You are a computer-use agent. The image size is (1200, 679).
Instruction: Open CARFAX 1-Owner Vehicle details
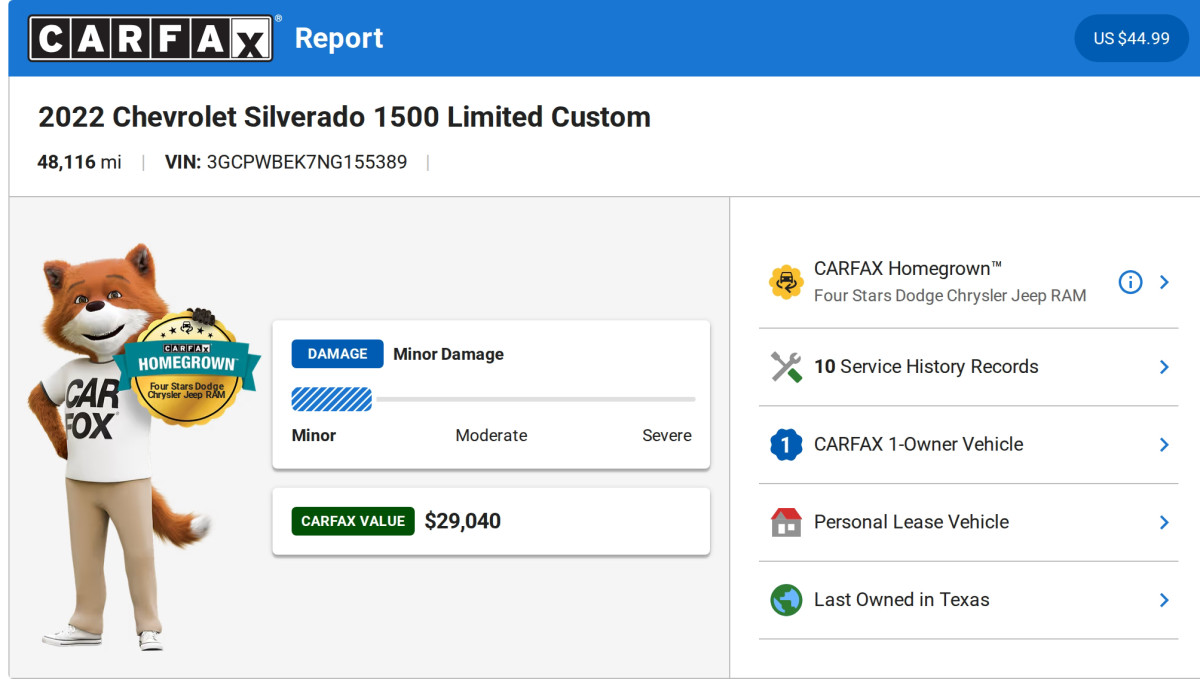click(968, 444)
